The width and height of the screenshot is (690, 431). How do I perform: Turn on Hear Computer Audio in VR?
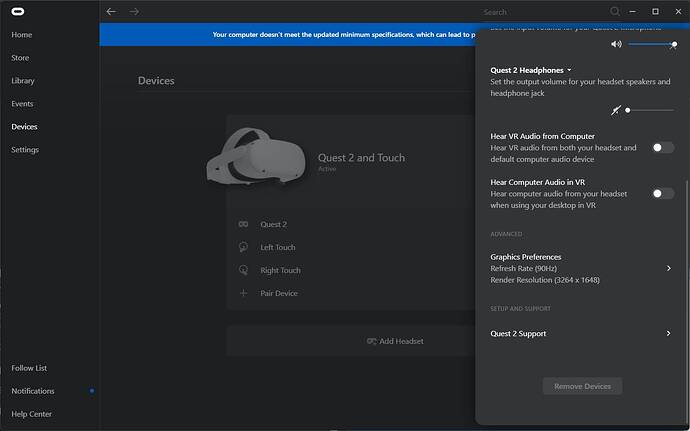(x=662, y=193)
